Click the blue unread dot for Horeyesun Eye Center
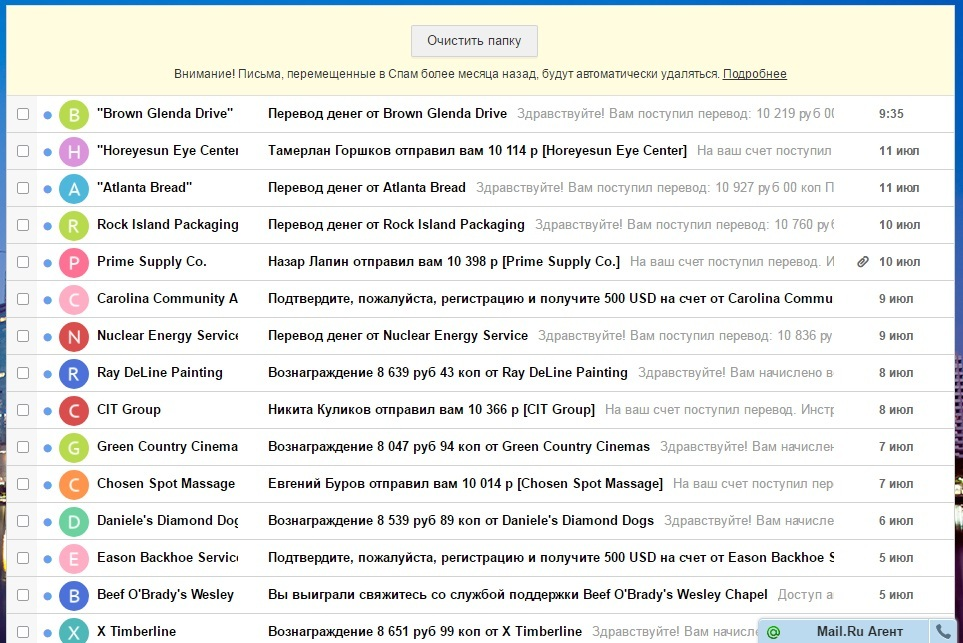963x643 pixels. pos(47,152)
